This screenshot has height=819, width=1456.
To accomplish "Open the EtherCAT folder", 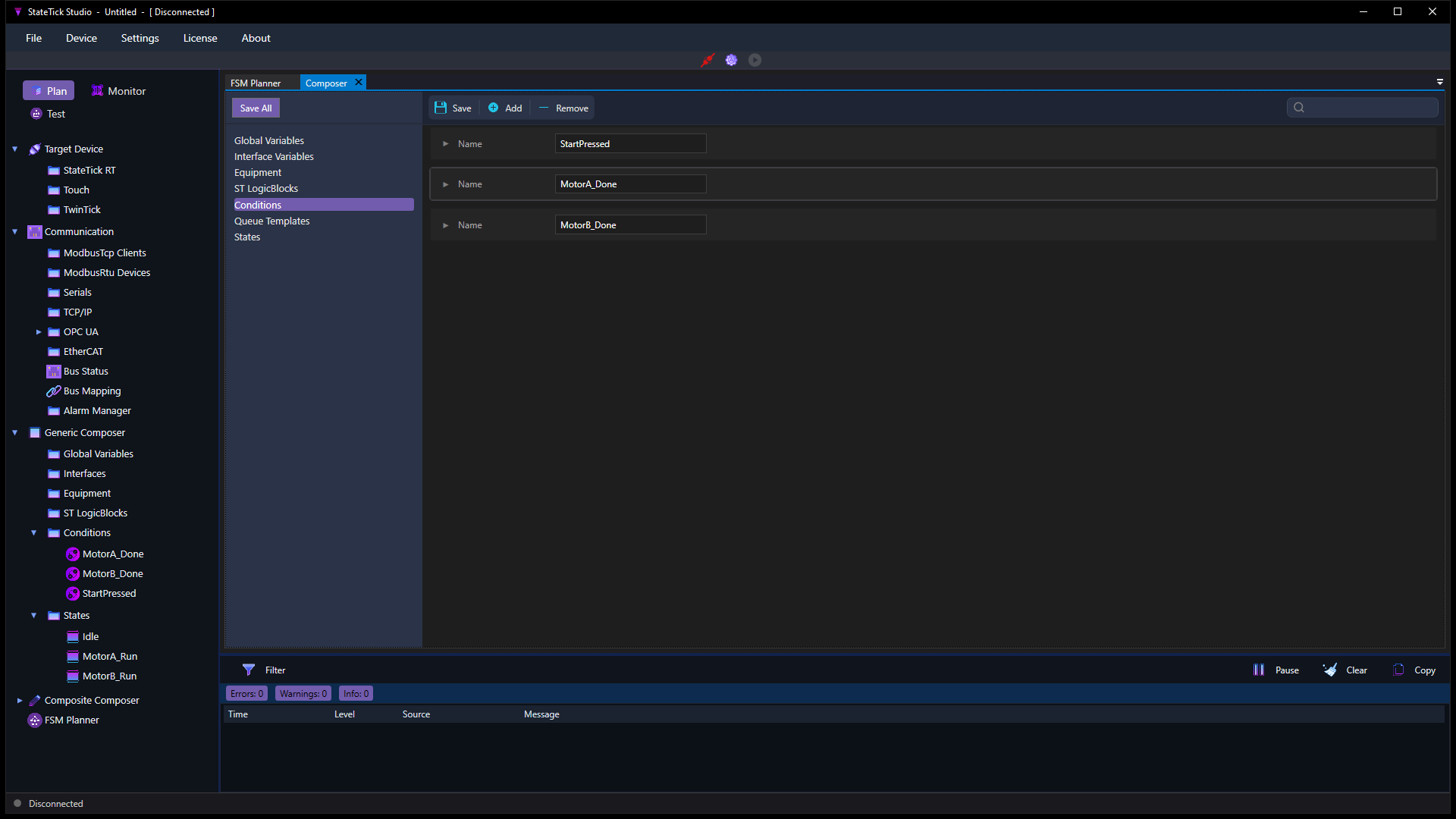I will (75, 352).
